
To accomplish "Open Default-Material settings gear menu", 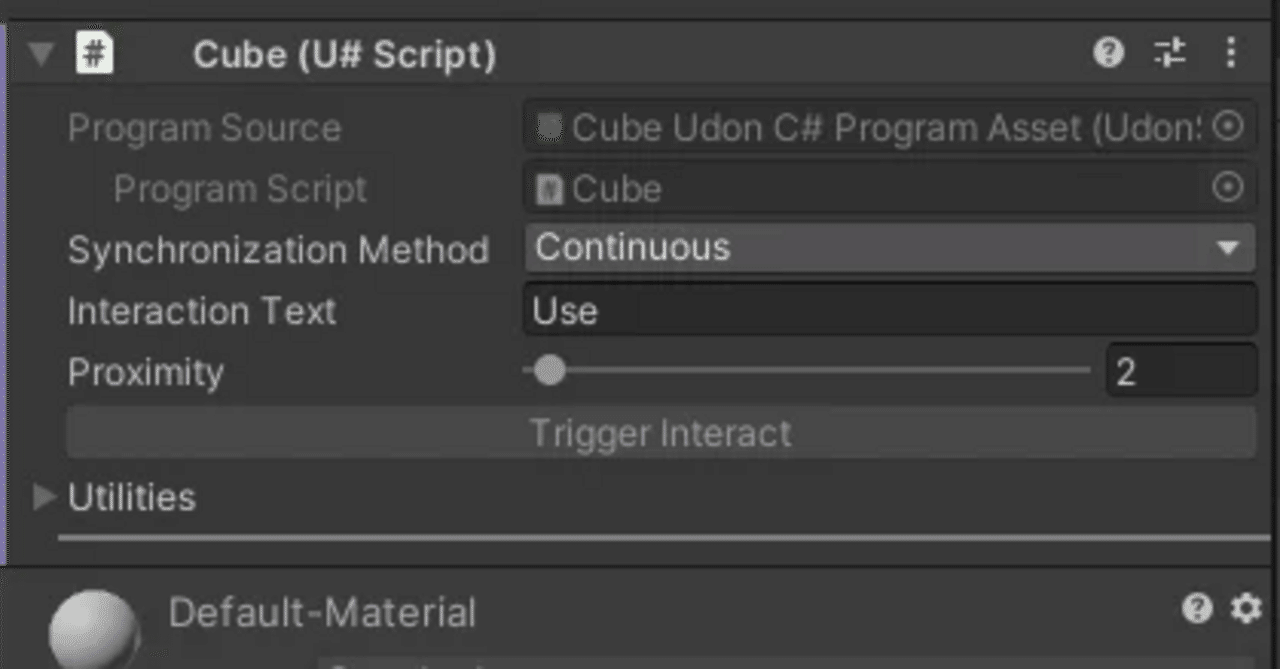I will (x=1245, y=608).
